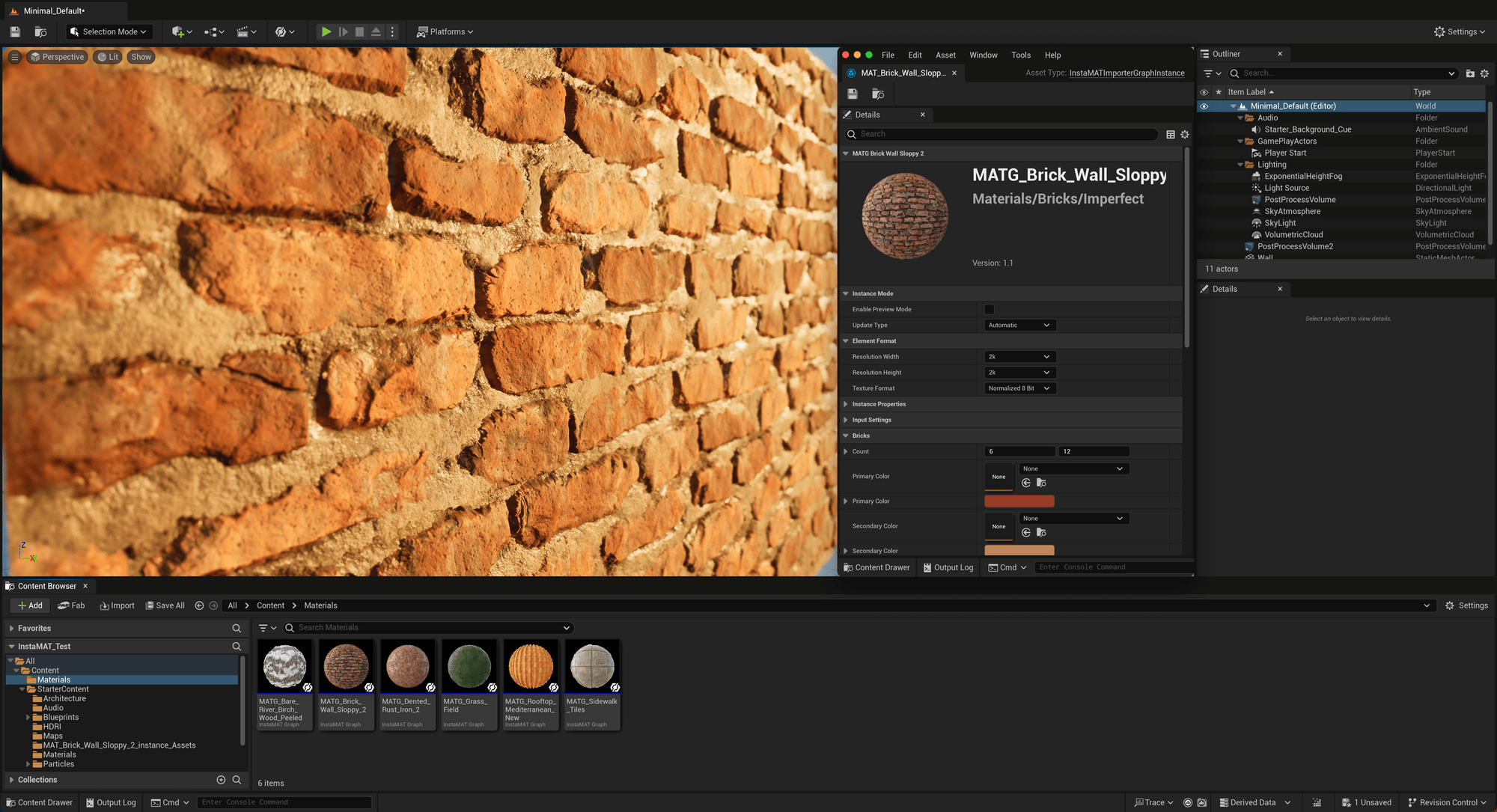The height and width of the screenshot is (812, 1497).
Task: Click the Stop simulation button
Action: coord(359,31)
